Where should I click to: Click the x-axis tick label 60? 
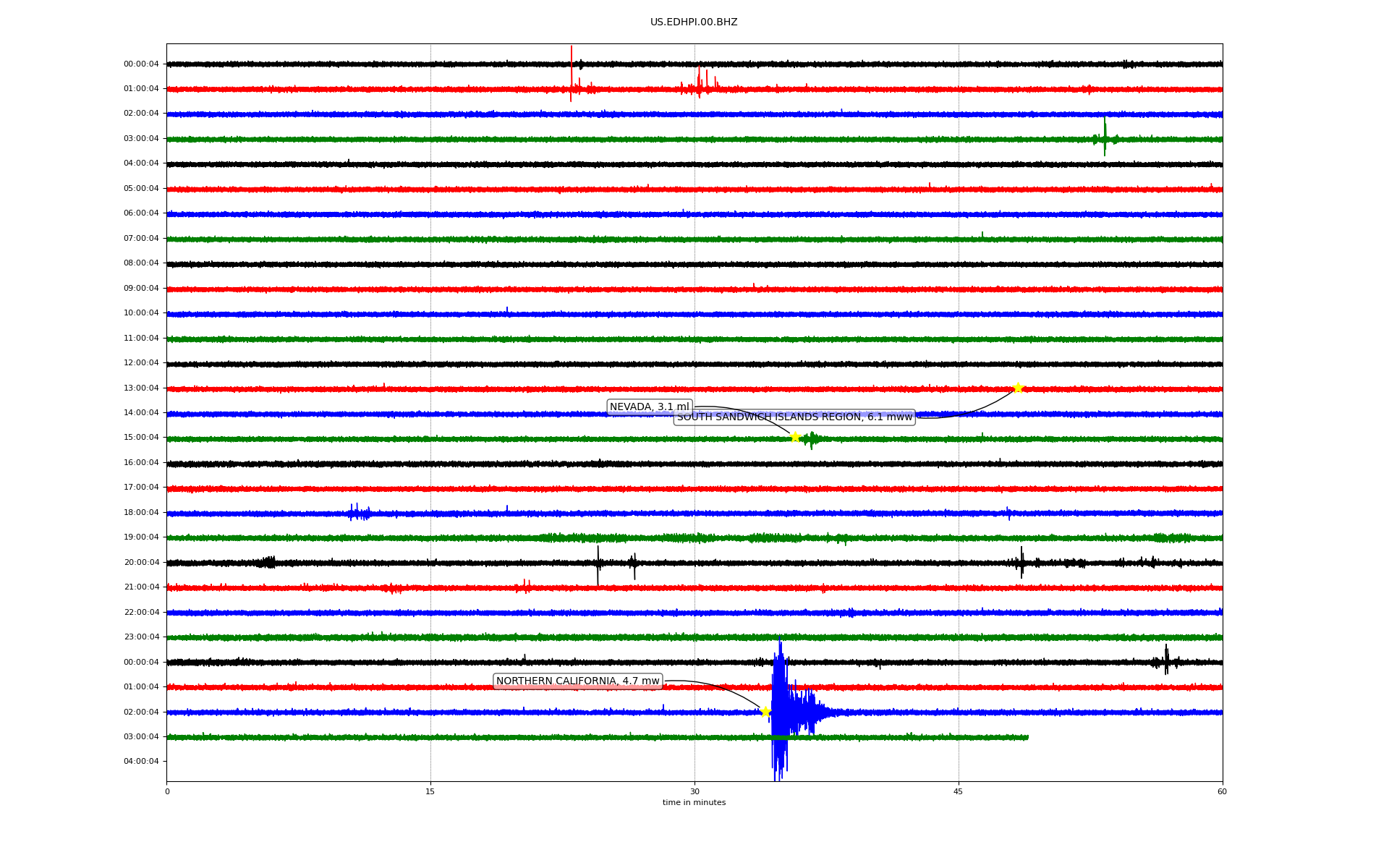(1222, 791)
